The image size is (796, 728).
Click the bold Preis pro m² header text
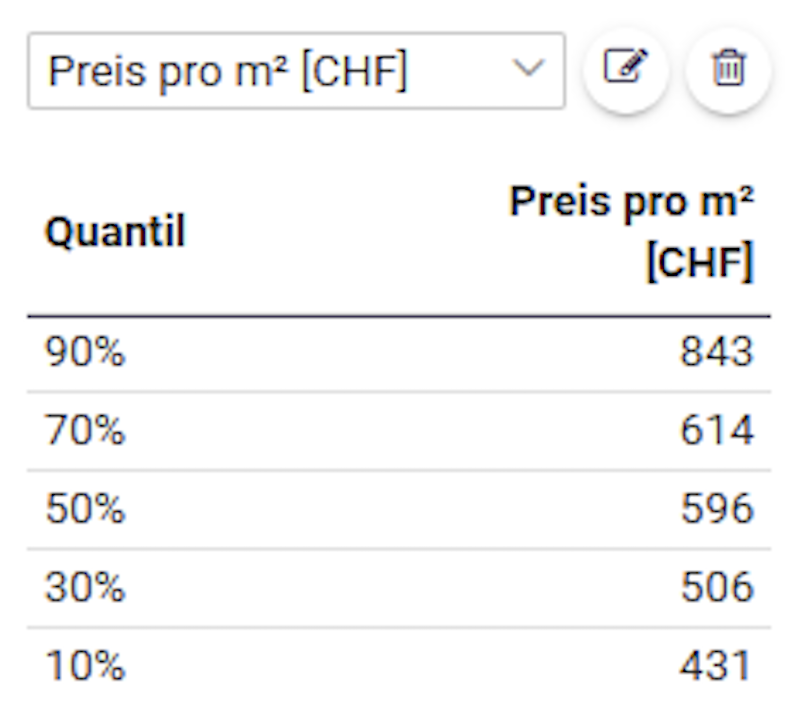[632, 202]
